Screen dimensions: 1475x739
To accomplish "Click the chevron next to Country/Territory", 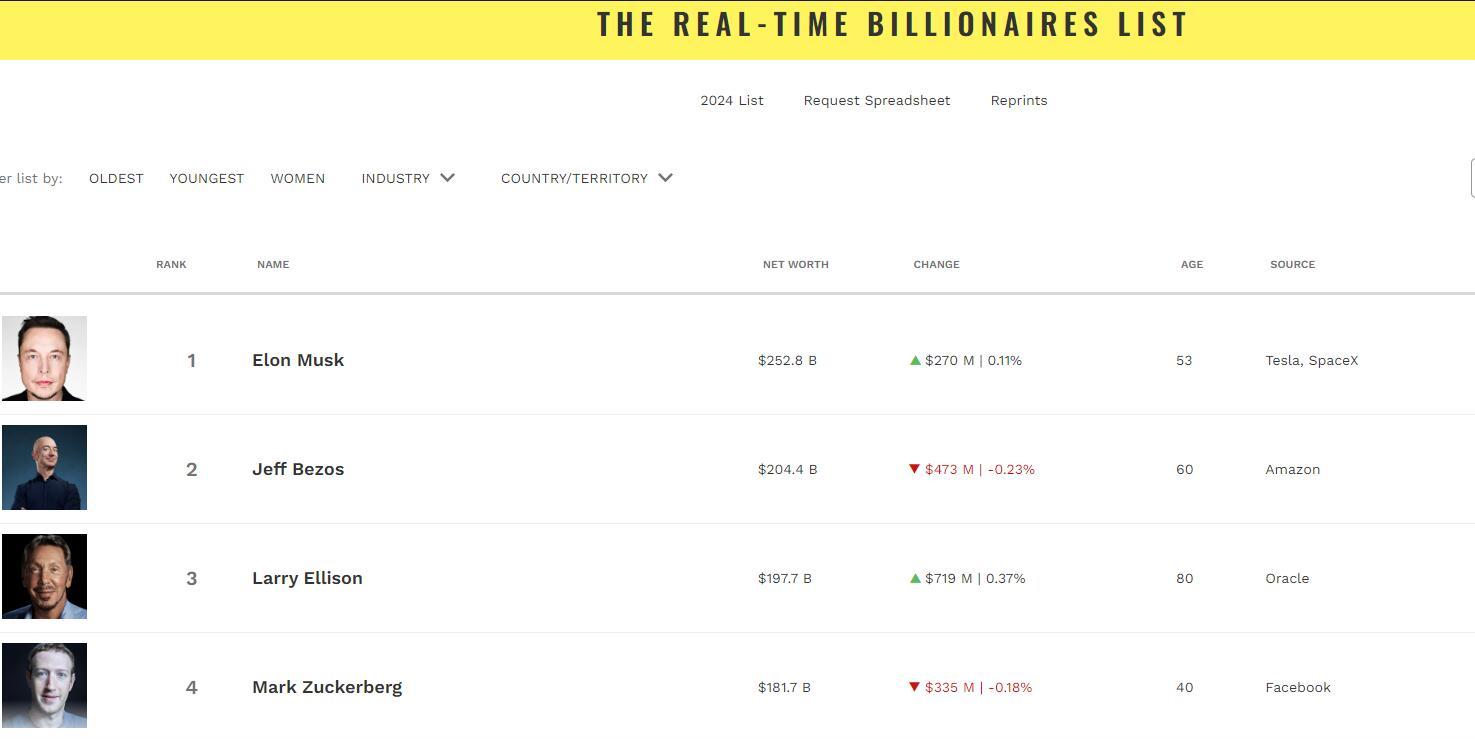I will (x=666, y=178).
